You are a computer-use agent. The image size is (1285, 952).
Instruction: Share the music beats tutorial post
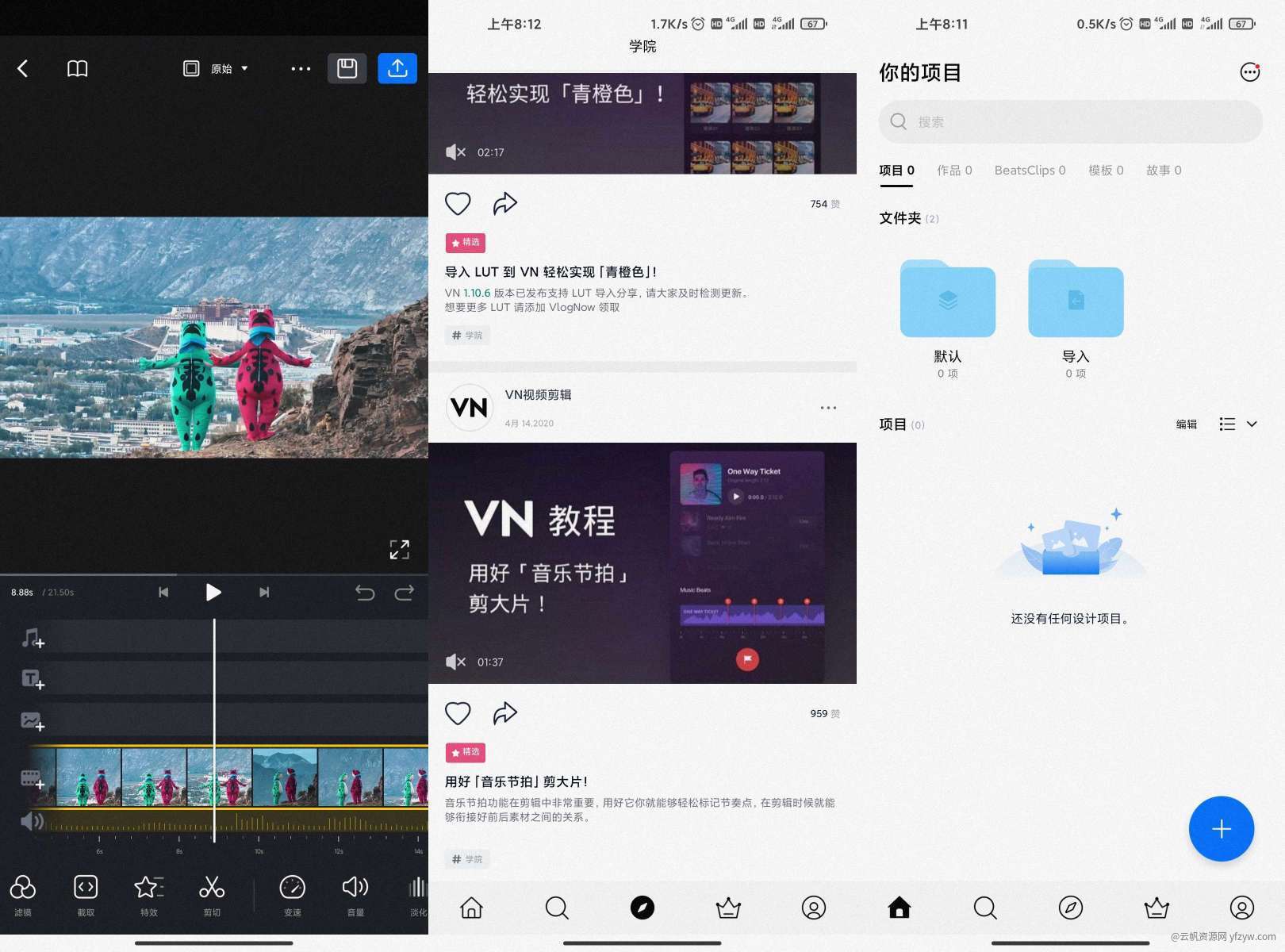(x=505, y=713)
